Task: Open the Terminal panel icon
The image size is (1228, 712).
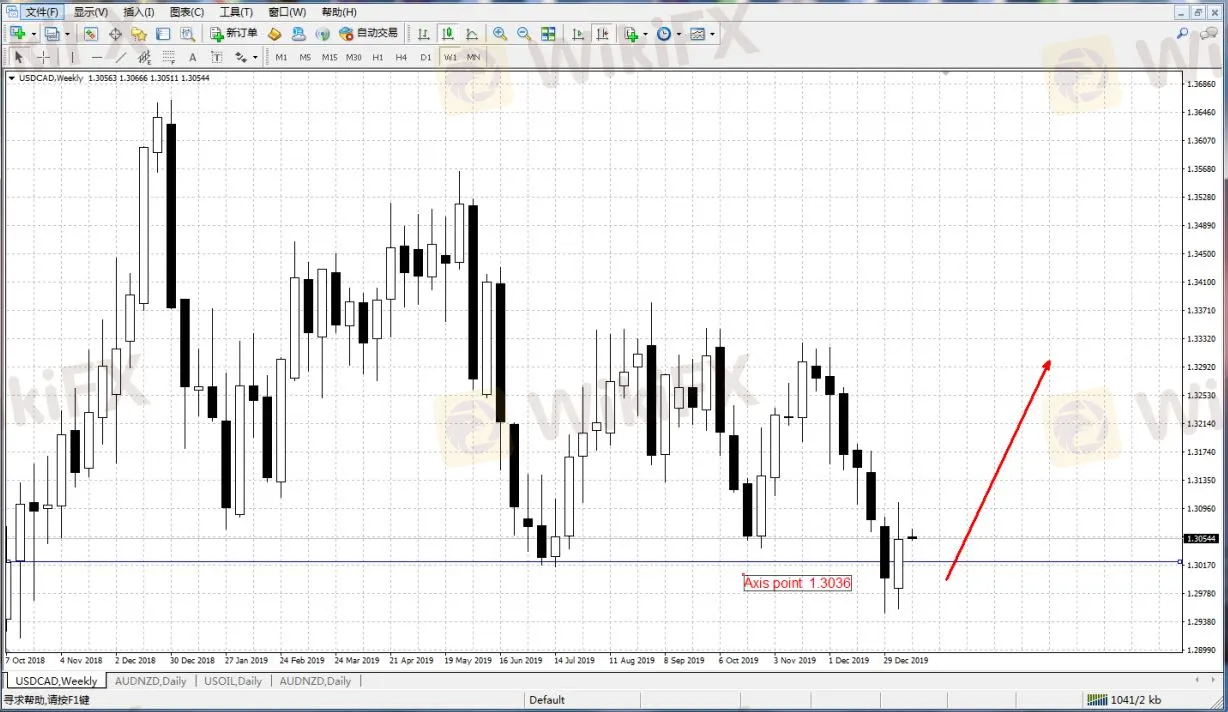Action: (x=163, y=33)
